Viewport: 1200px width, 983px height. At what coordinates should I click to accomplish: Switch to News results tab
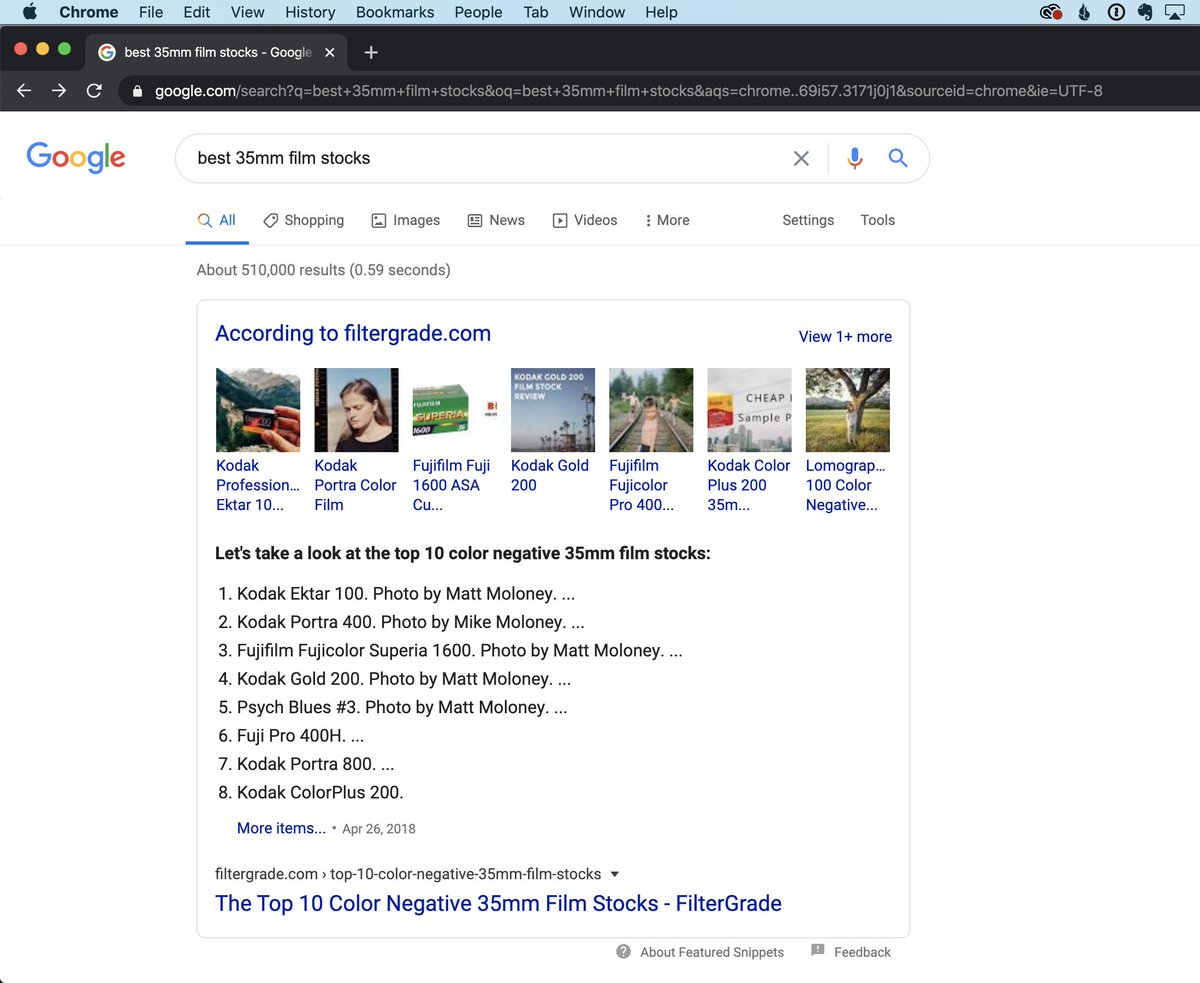point(496,221)
